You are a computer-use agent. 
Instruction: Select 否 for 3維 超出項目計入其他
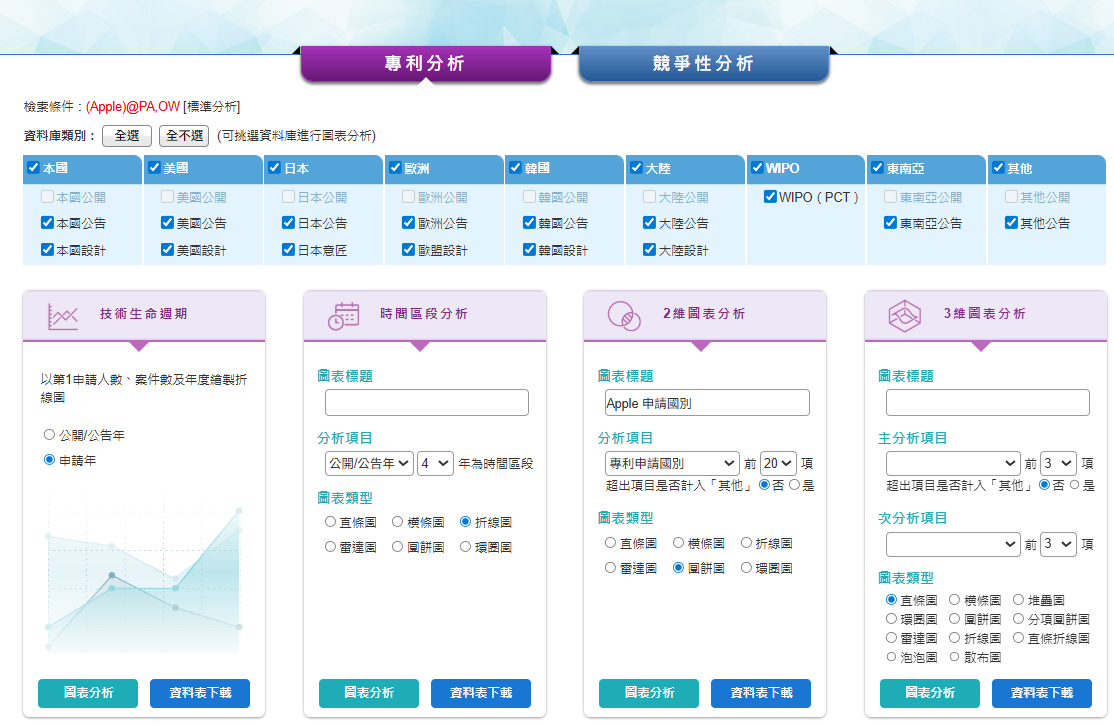(1044, 484)
